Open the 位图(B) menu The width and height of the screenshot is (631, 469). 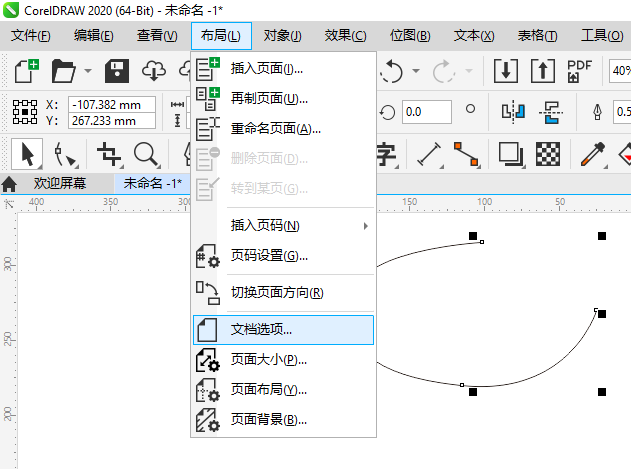coord(410,36)
